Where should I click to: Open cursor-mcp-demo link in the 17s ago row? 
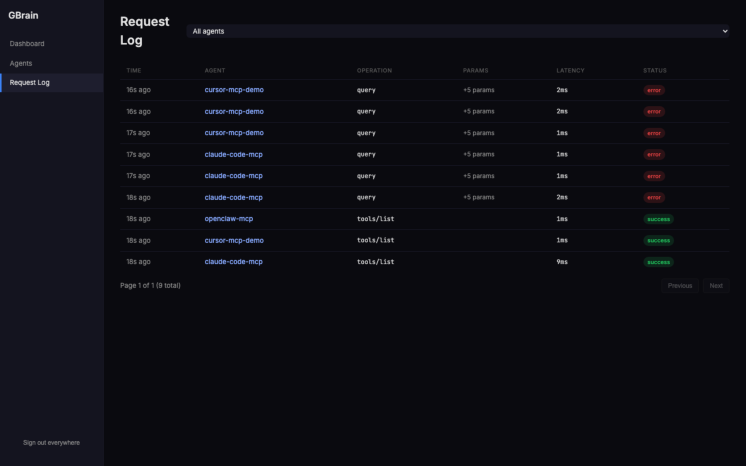pyautogui.click(x=234, y=133)
